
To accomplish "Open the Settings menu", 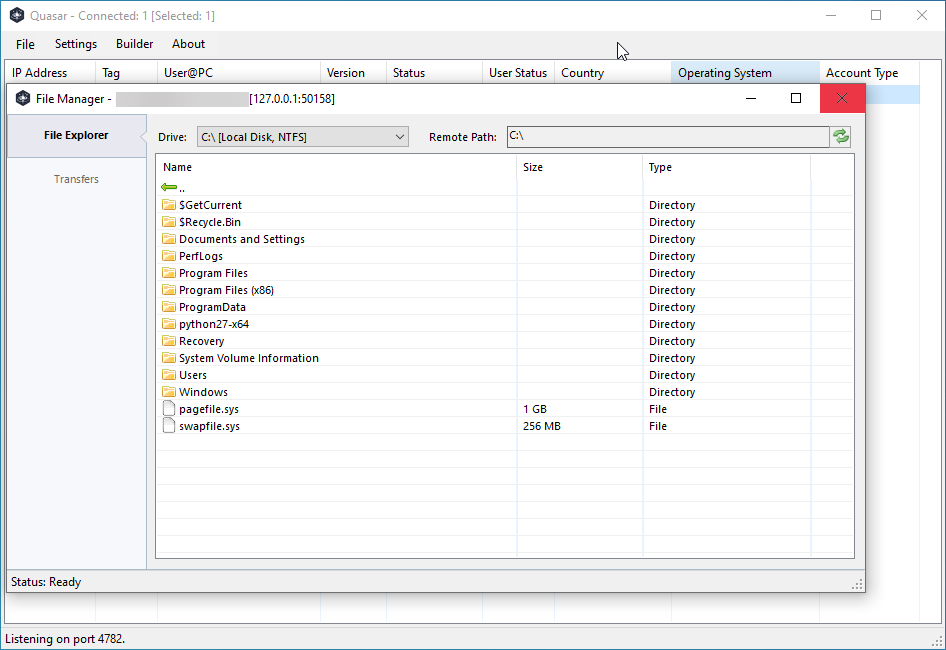I will pyautogui.click(x=75, y=44).
